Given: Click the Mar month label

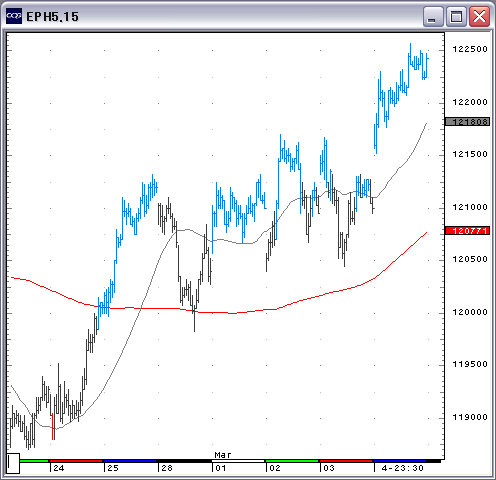Looking at the screenshot, I should point(223,455).
